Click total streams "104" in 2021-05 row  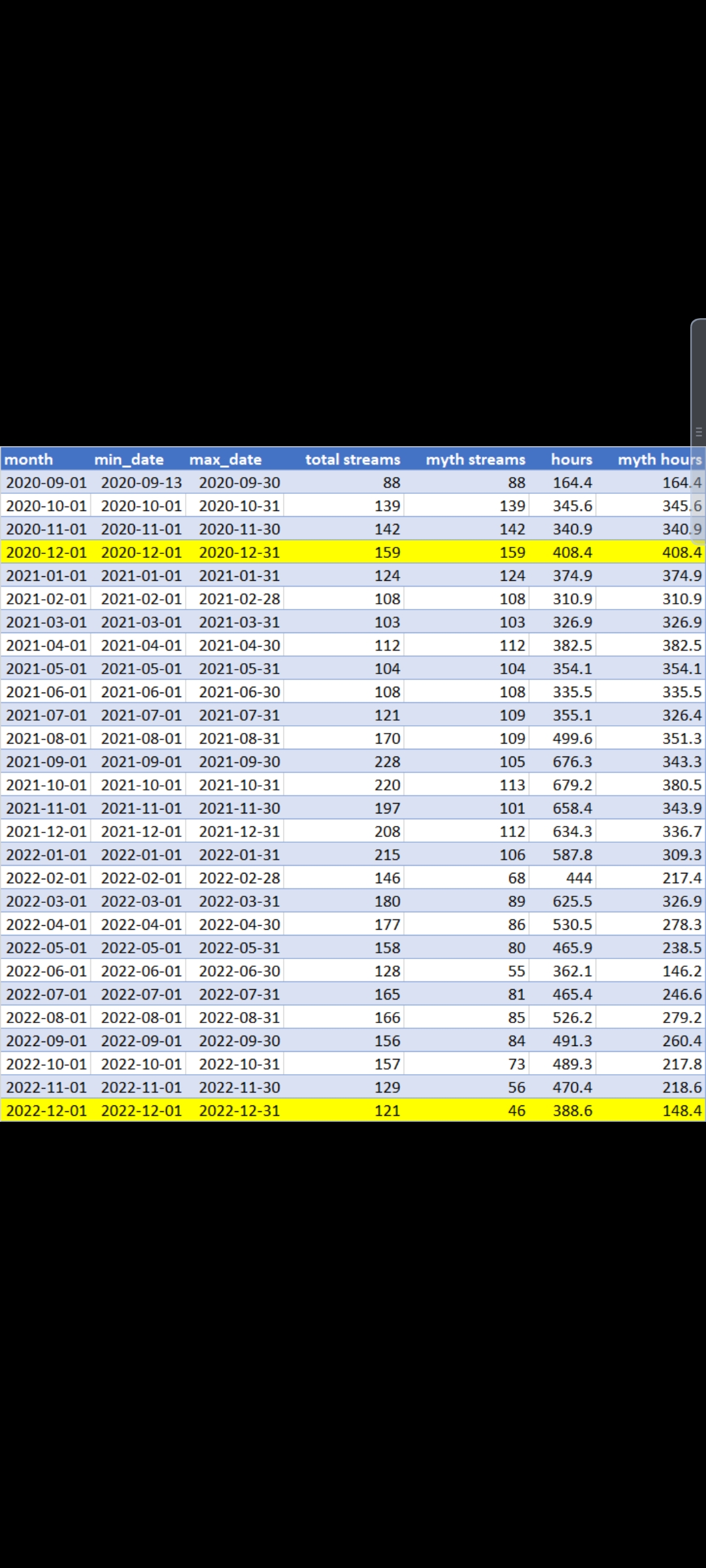point(388,668)
